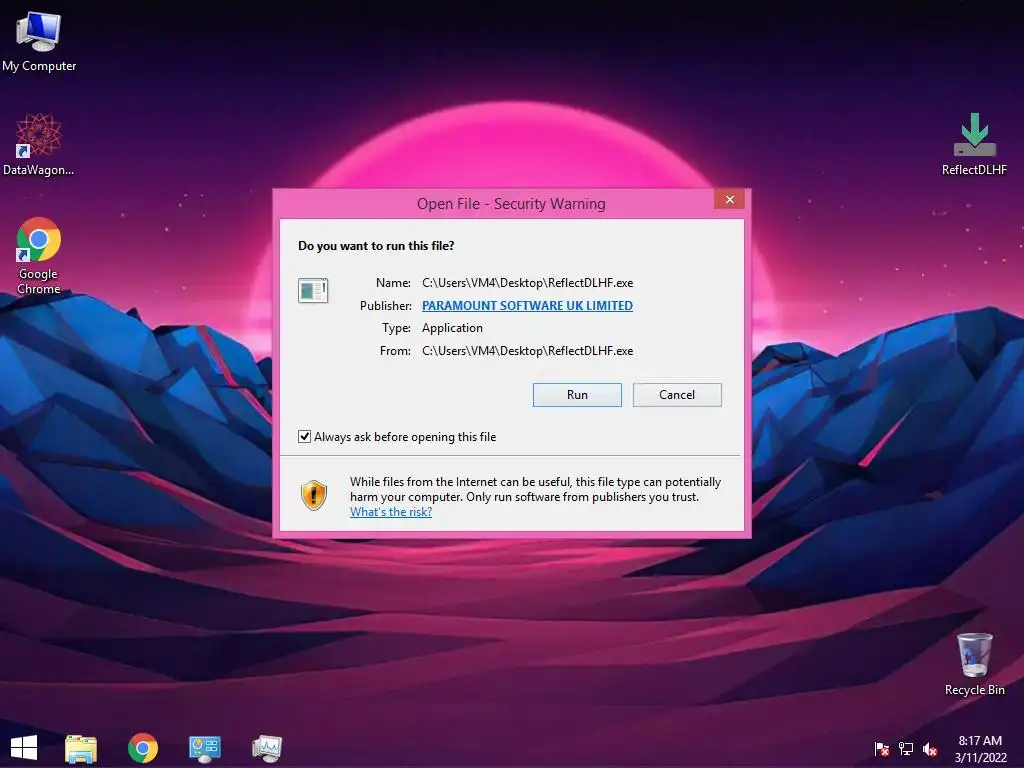
Task: Click the Run button
Action: coord(577,394)
